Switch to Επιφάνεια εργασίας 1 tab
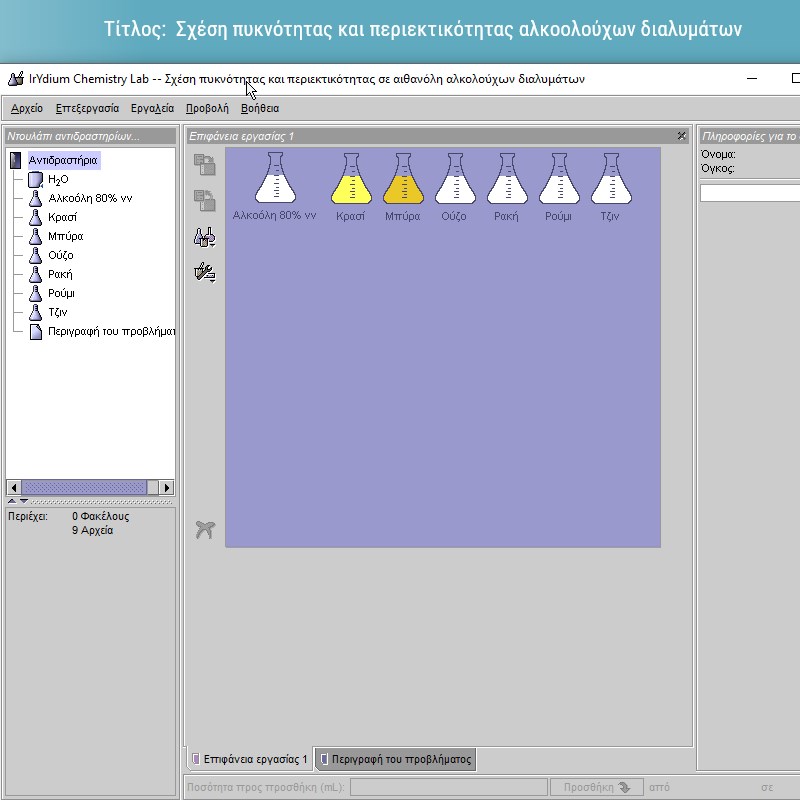 (x=249, y=759)
